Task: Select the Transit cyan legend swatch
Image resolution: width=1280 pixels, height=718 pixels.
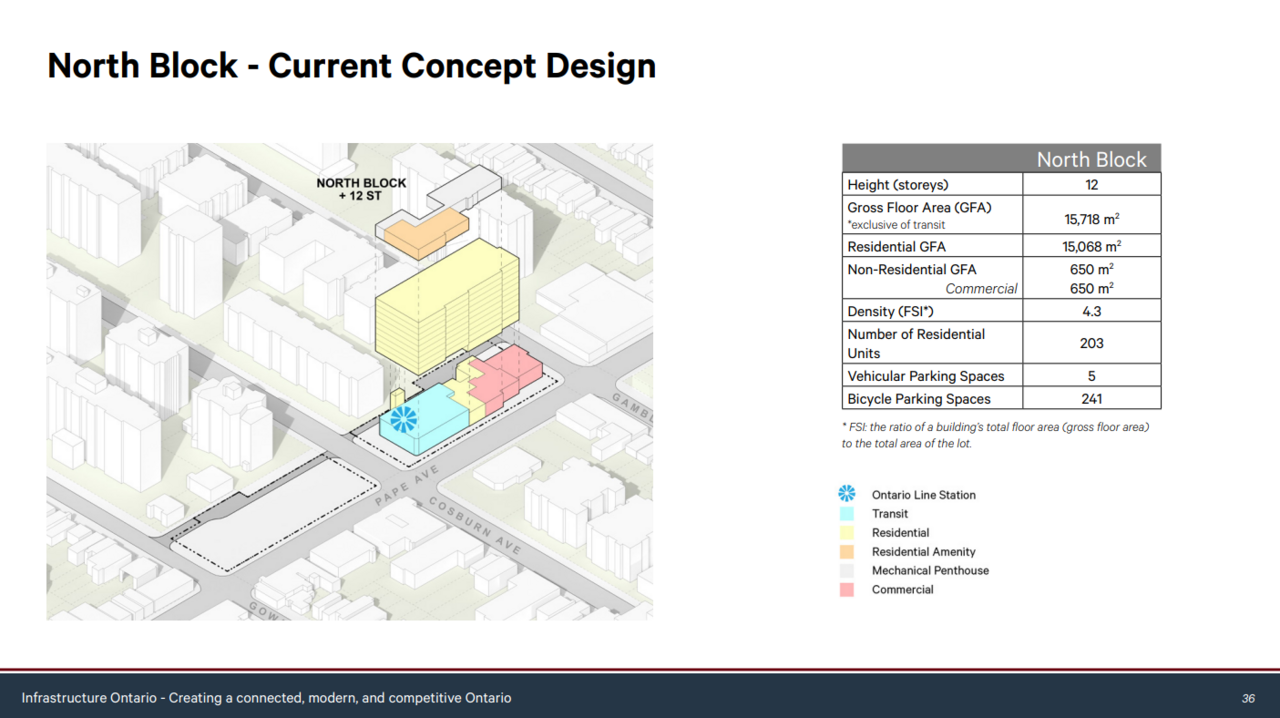Action: (847, 514)
